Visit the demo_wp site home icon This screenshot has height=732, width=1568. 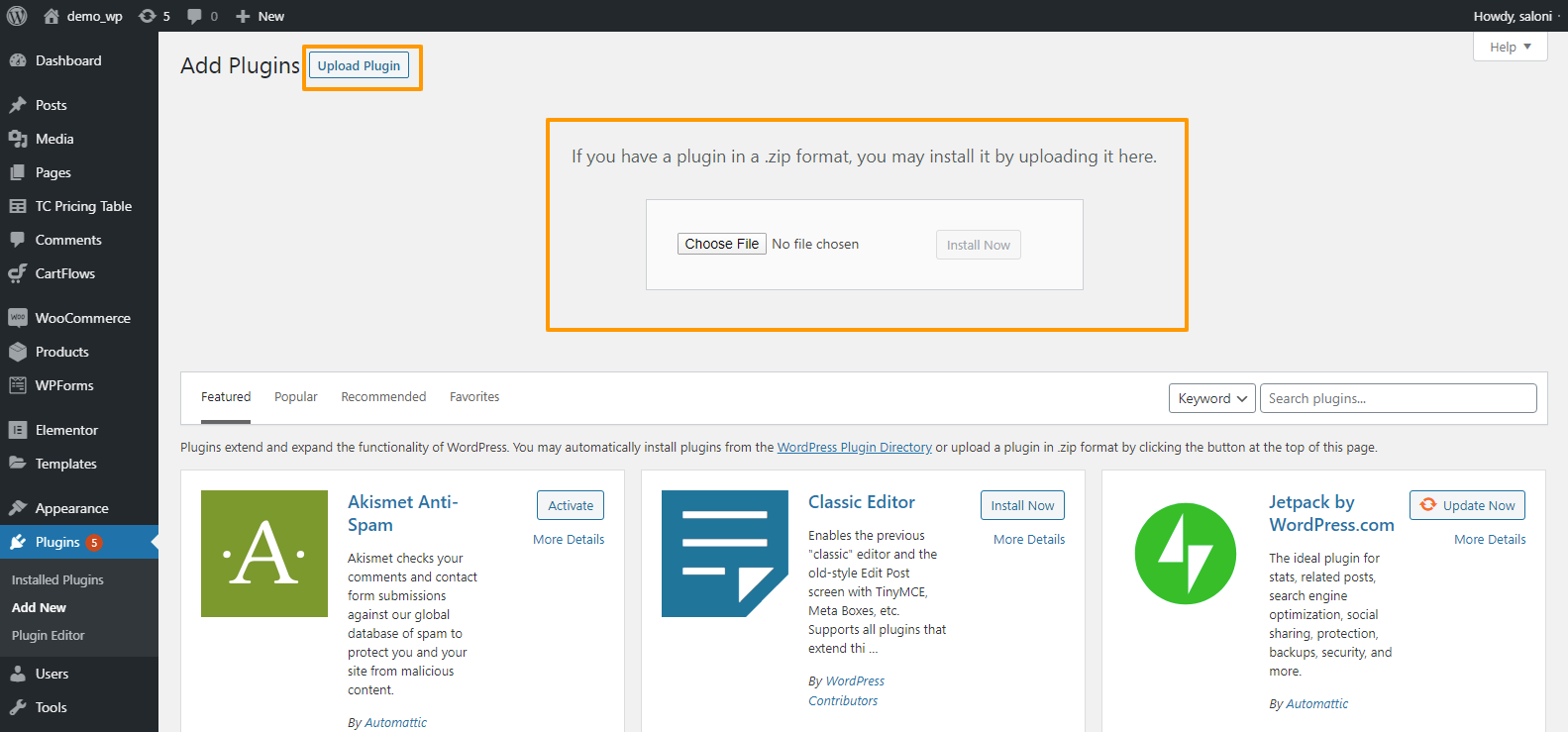tap(52, 16)
